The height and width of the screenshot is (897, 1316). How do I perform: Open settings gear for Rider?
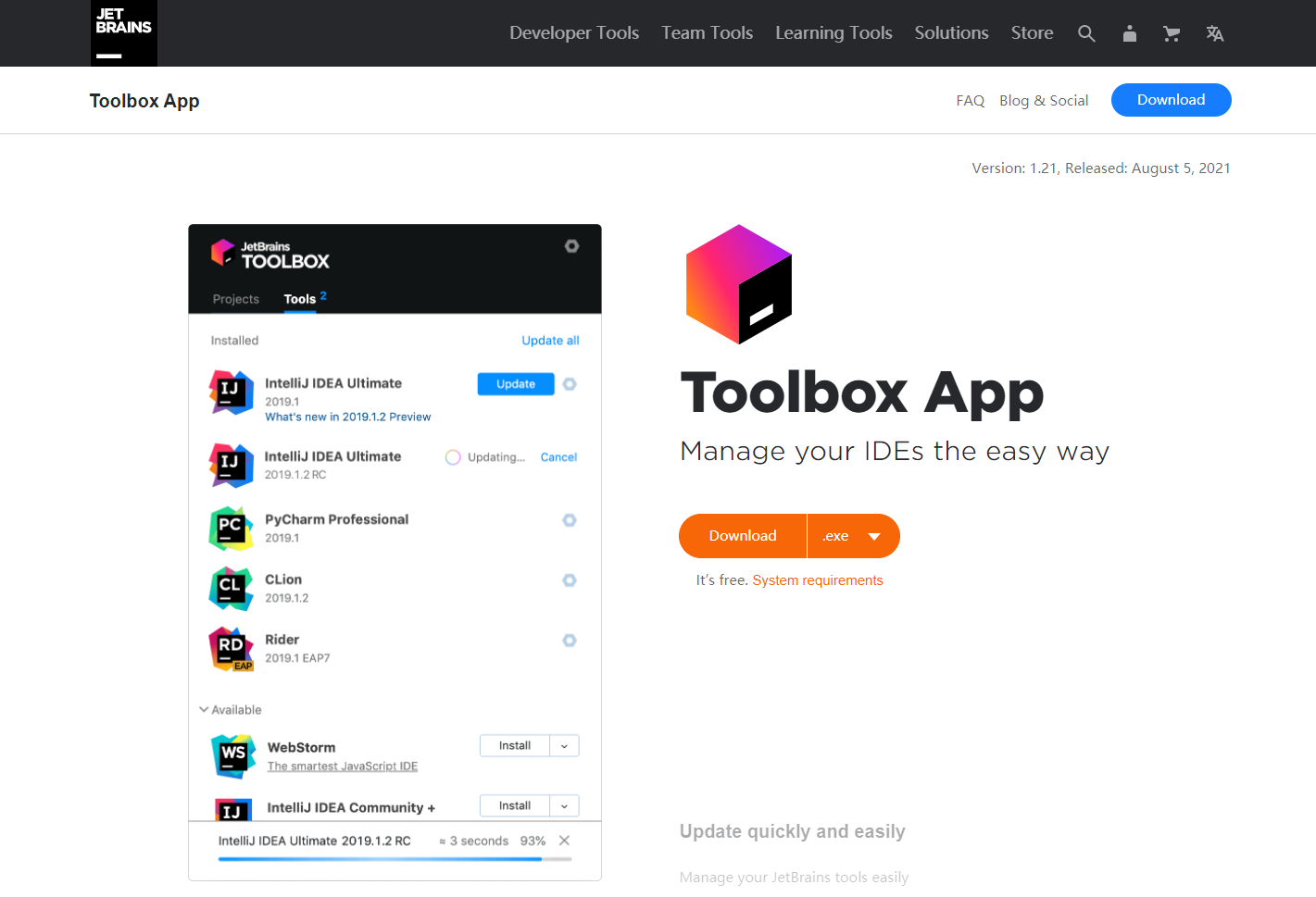click(x=570, y=641)
